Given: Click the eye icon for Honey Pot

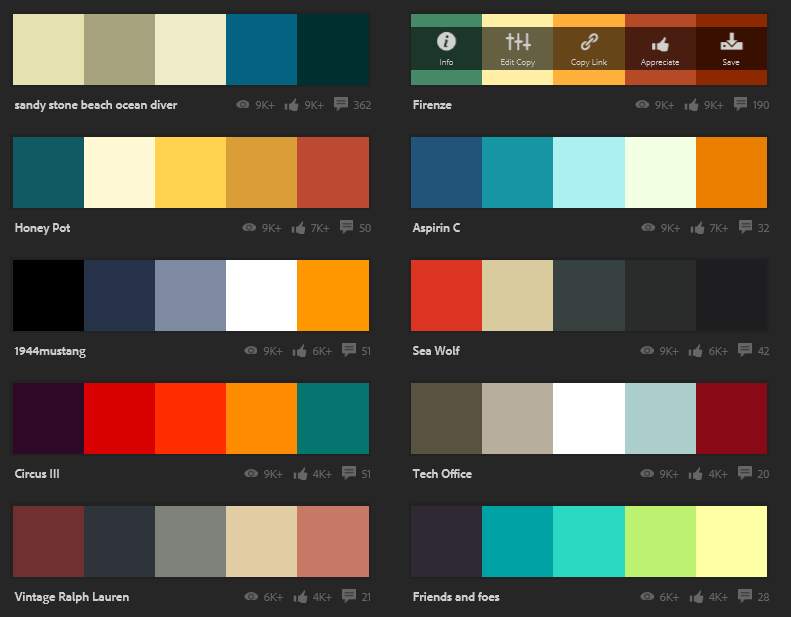Looking at the screenshot, I should coord(249,228).
